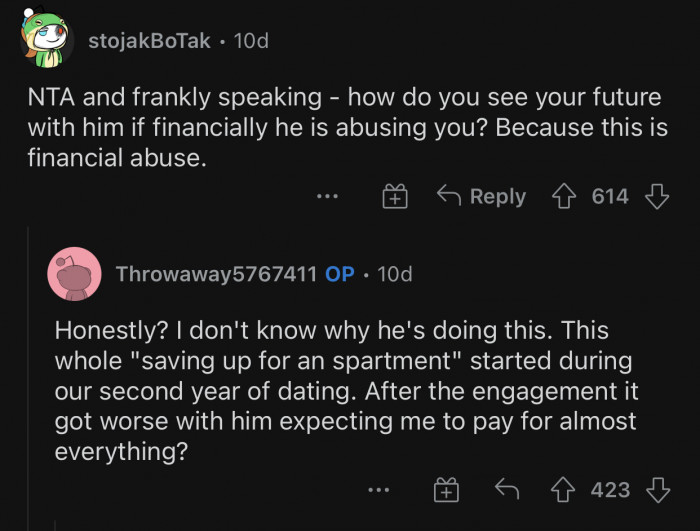700x531 pixels.
Task: Downvote stojakBoTak's comment
Action: (657, 197)
